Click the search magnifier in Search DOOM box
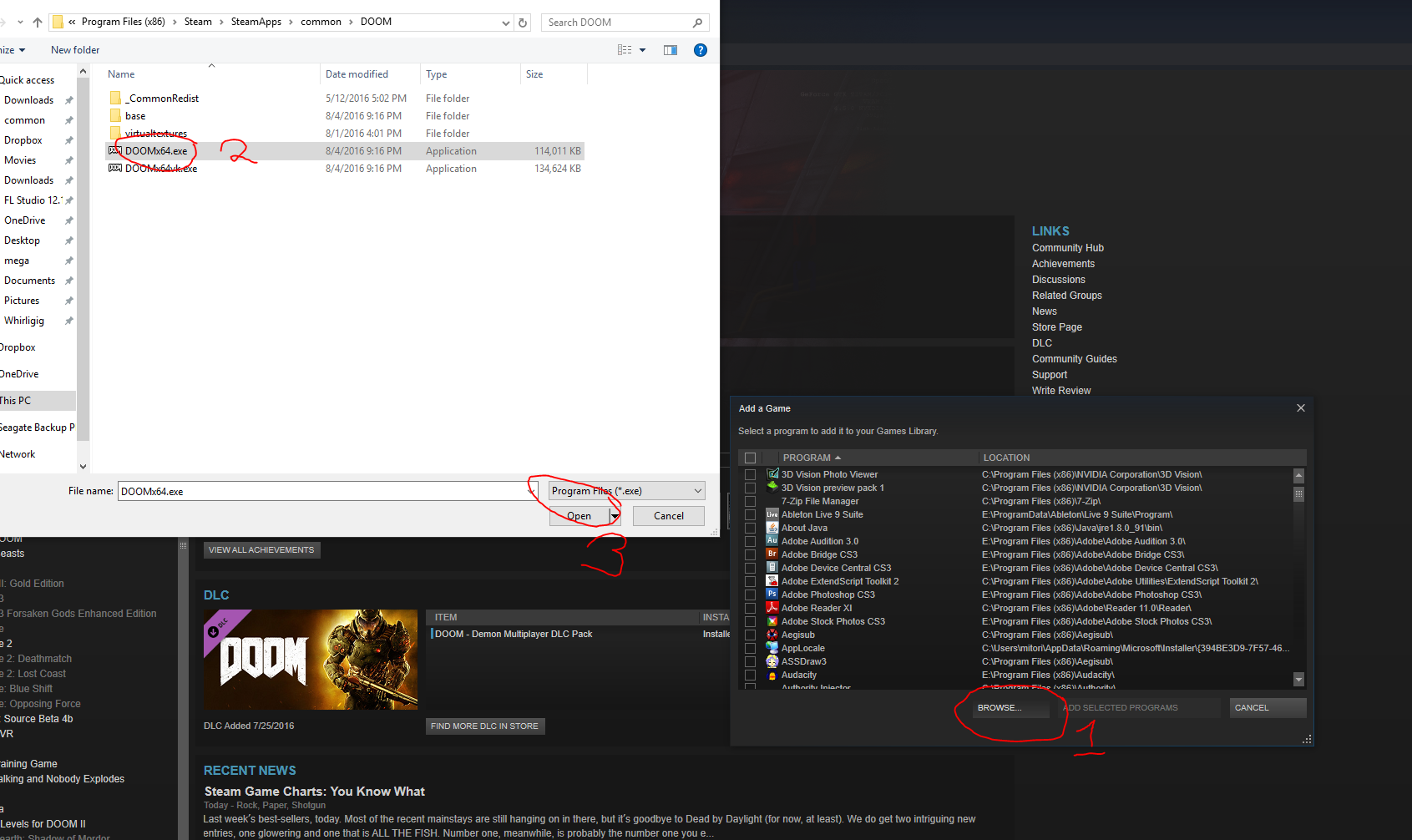 697,23
